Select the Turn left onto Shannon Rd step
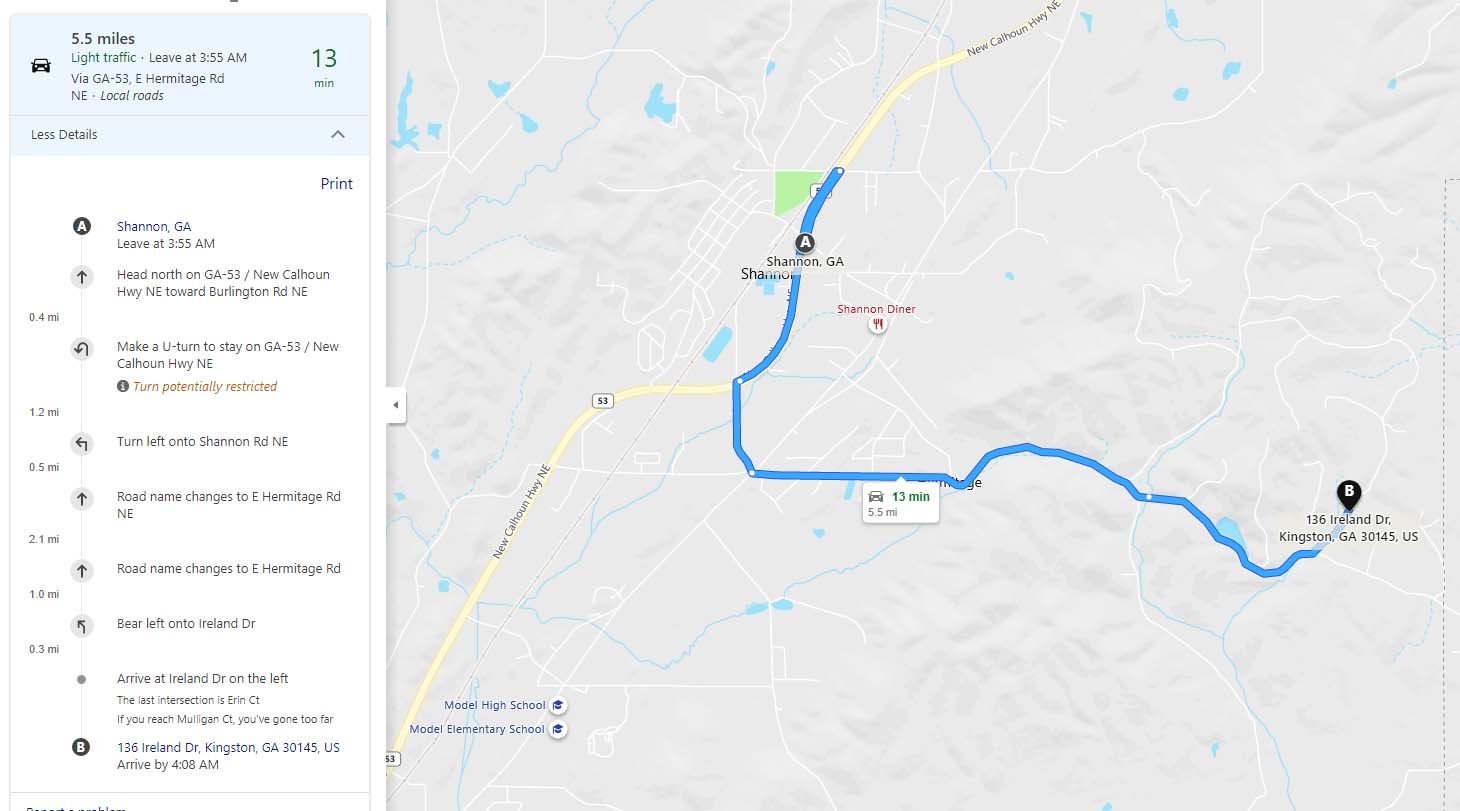Image resolution: width=1460 pixels, height=811 pixels. (x=202, y=442)
